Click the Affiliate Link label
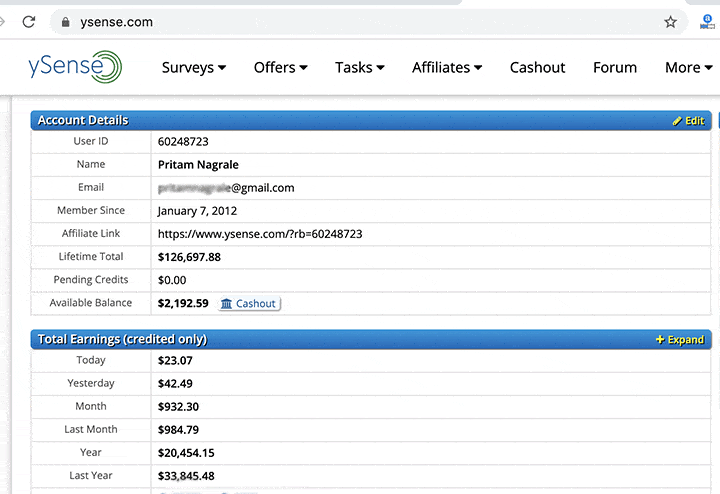720x494 pixels. [x=91, y=233]
